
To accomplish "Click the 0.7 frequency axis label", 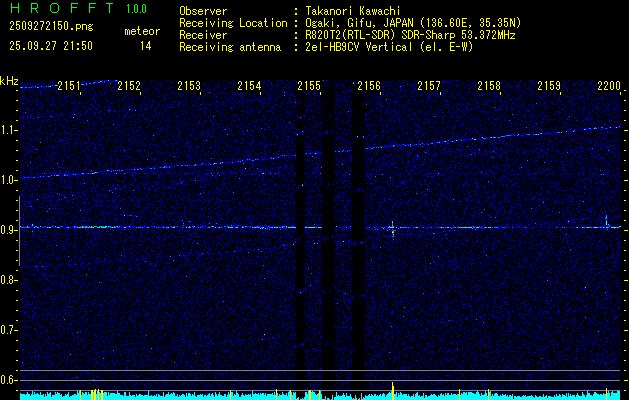I will (x=9, y=330).
